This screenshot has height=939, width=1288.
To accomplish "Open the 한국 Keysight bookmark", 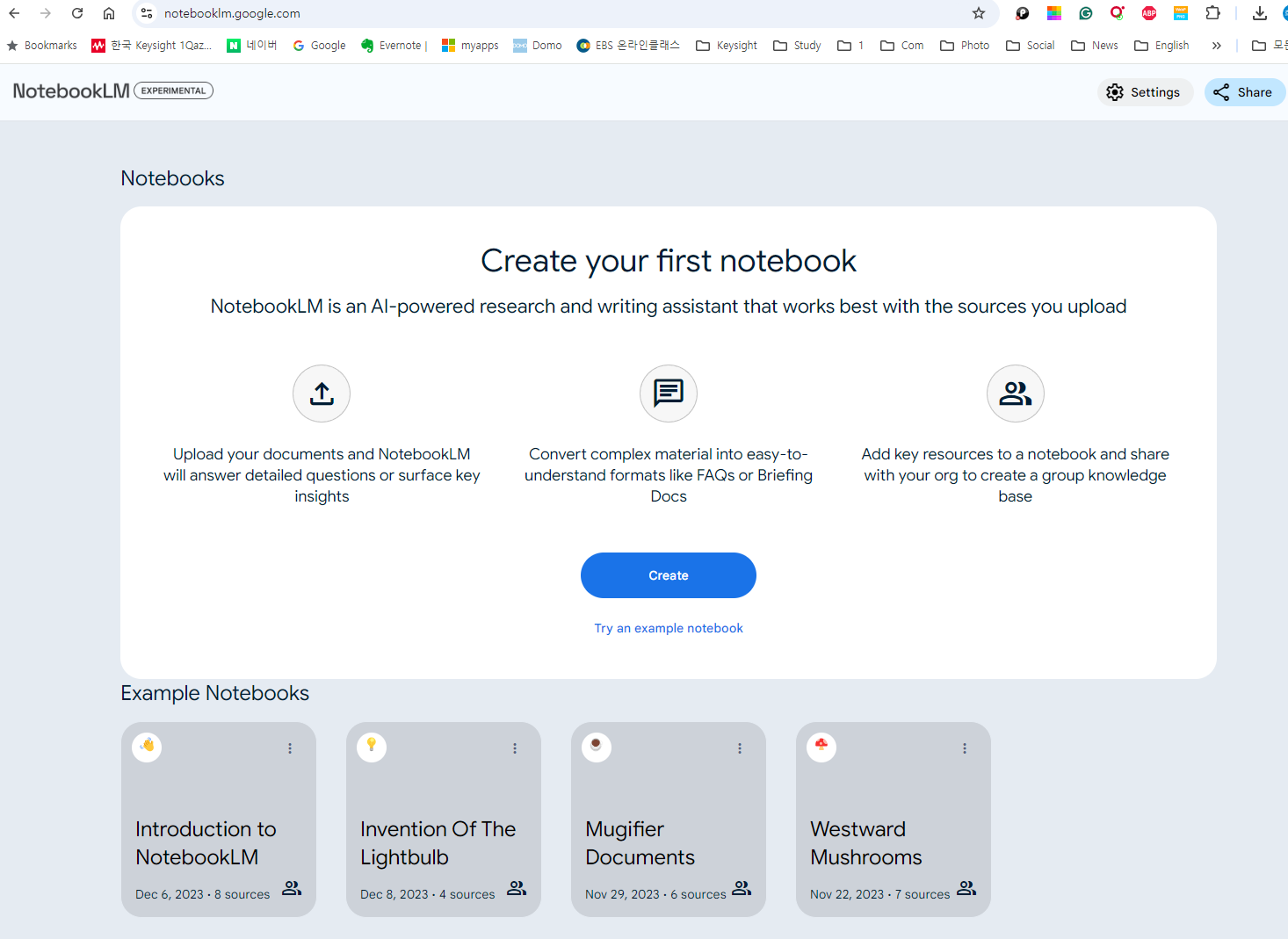I will pos(151,46).
